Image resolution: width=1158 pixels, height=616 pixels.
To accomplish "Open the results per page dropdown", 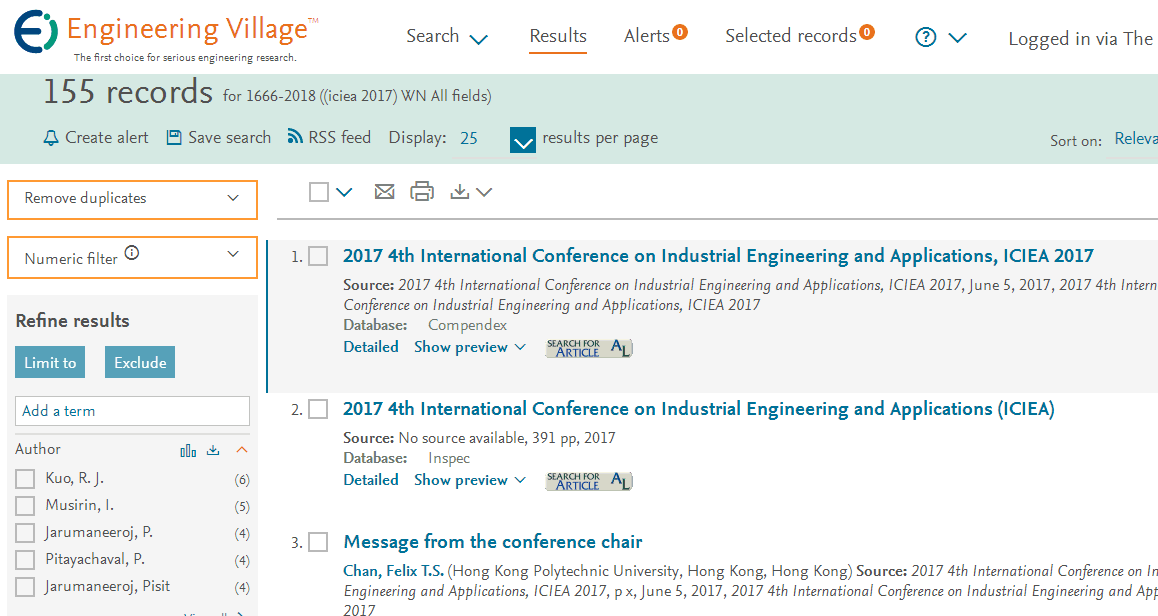I will (523, 140).
